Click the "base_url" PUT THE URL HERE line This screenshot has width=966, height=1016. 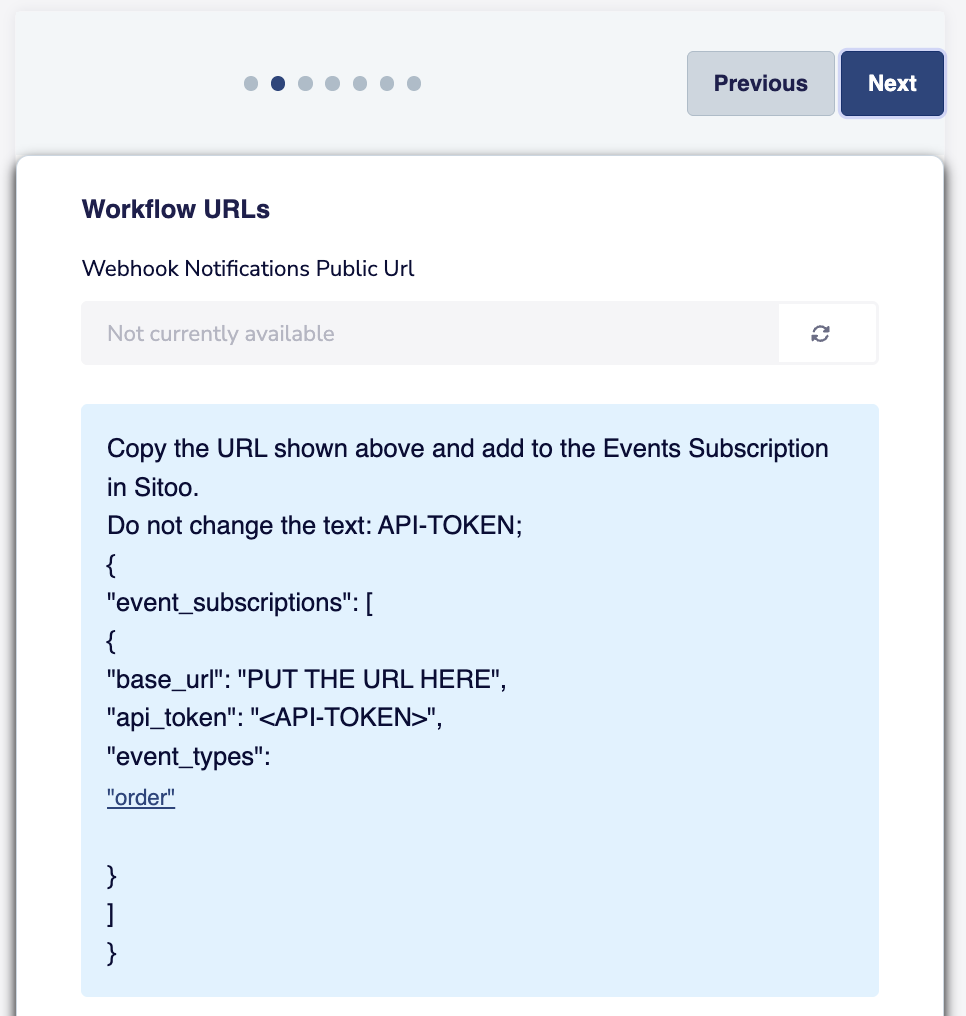pos(306,680)
